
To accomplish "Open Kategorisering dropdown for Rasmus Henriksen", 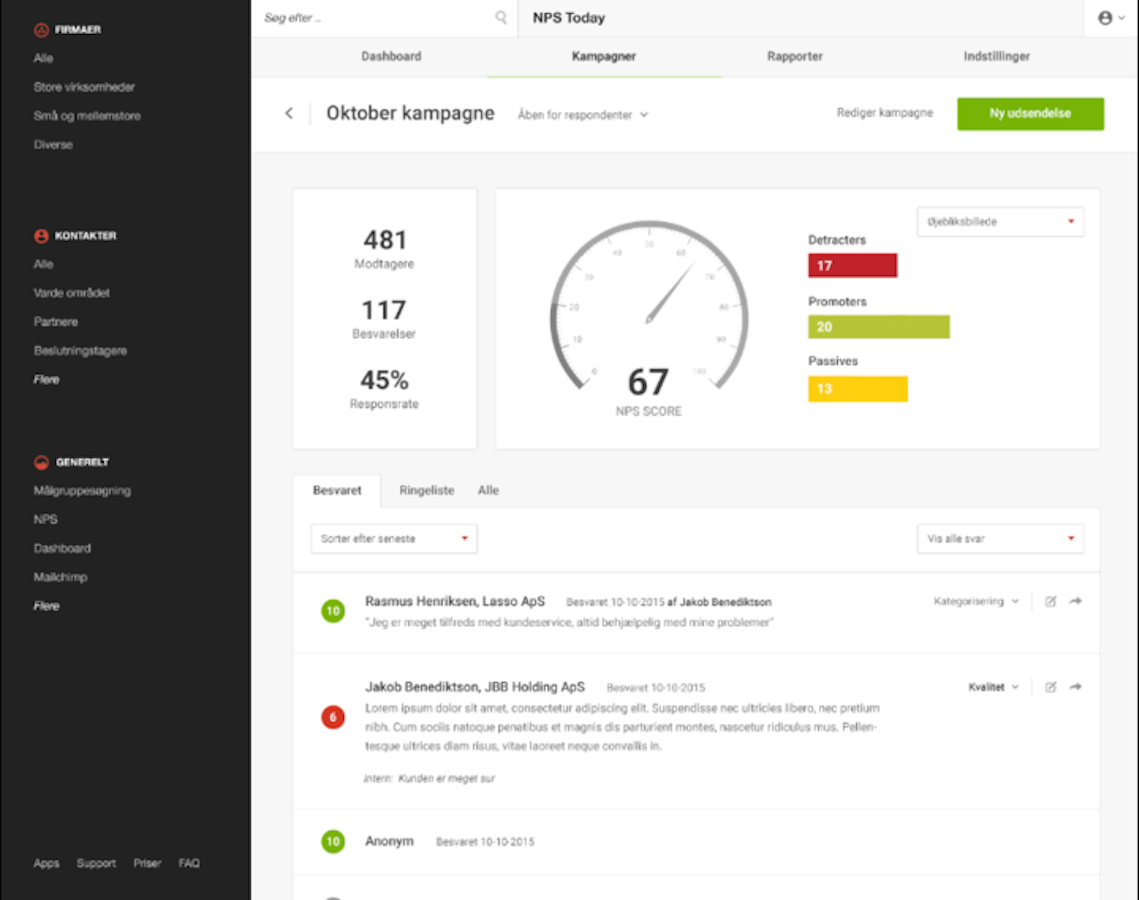I will (976, 602).
